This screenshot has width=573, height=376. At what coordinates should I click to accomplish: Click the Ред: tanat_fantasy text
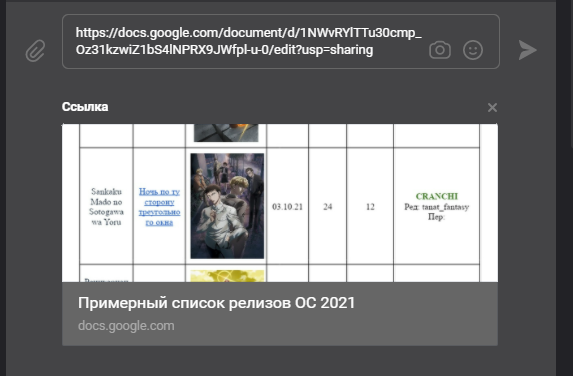tap(436, 207)
